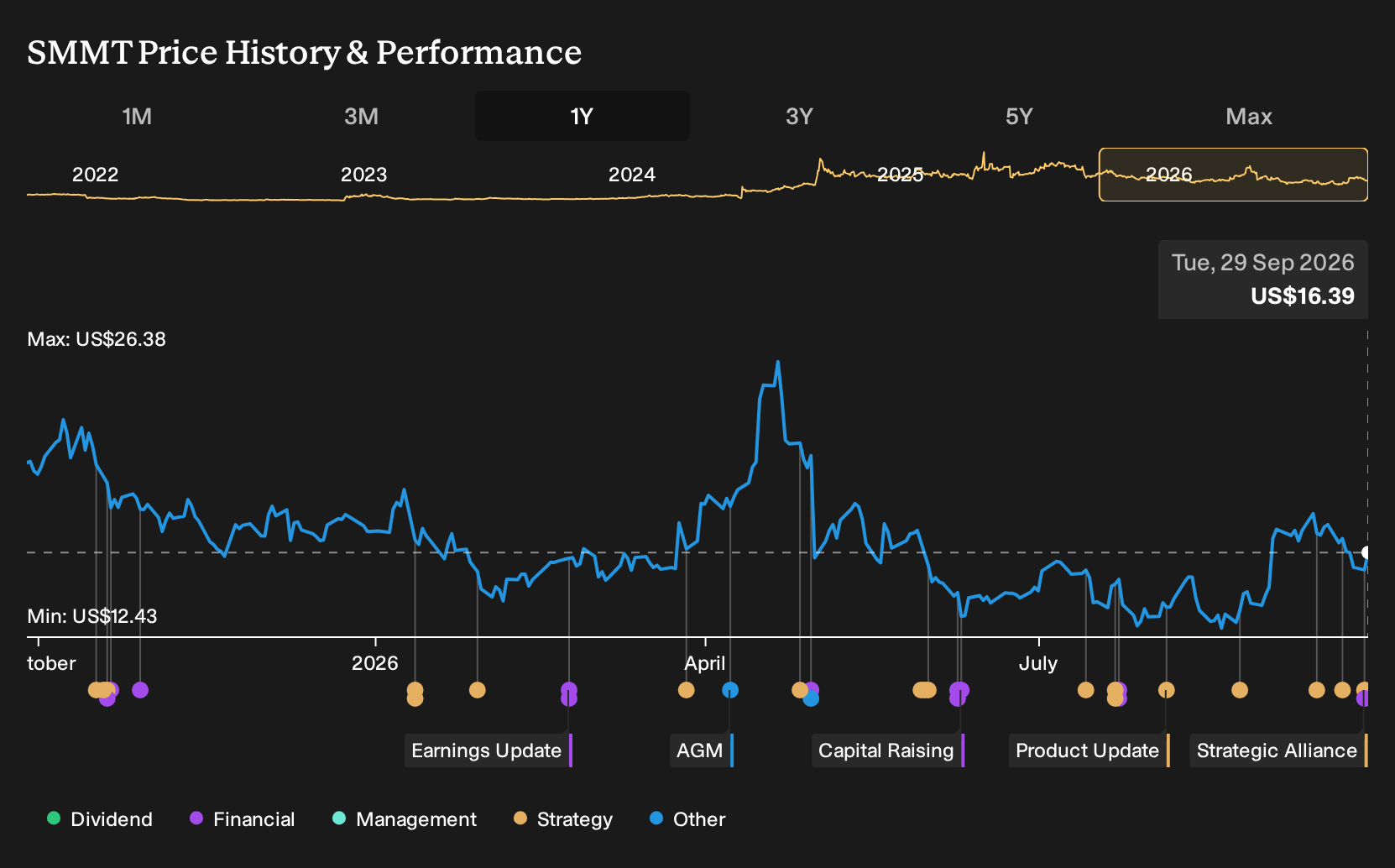Click the white current-price dot on chart
Viewport: 1395px width, 868px height.
[x=1366, y=552]
